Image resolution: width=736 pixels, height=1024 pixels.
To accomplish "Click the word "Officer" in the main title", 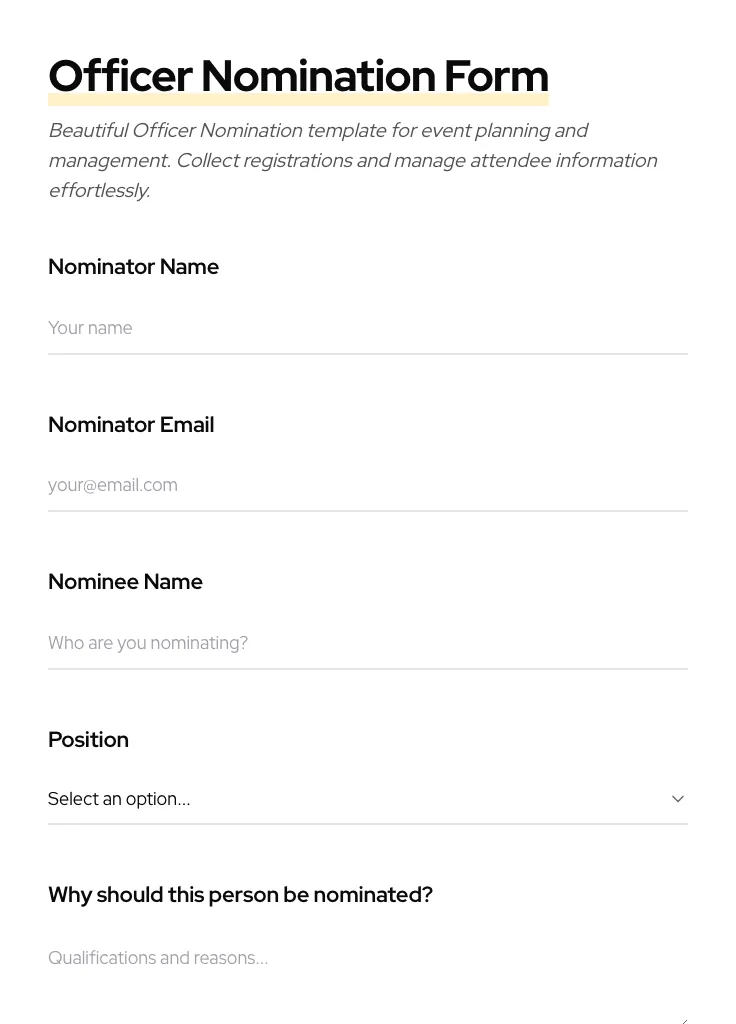I will pyautogui.click(x=120, y=76).
